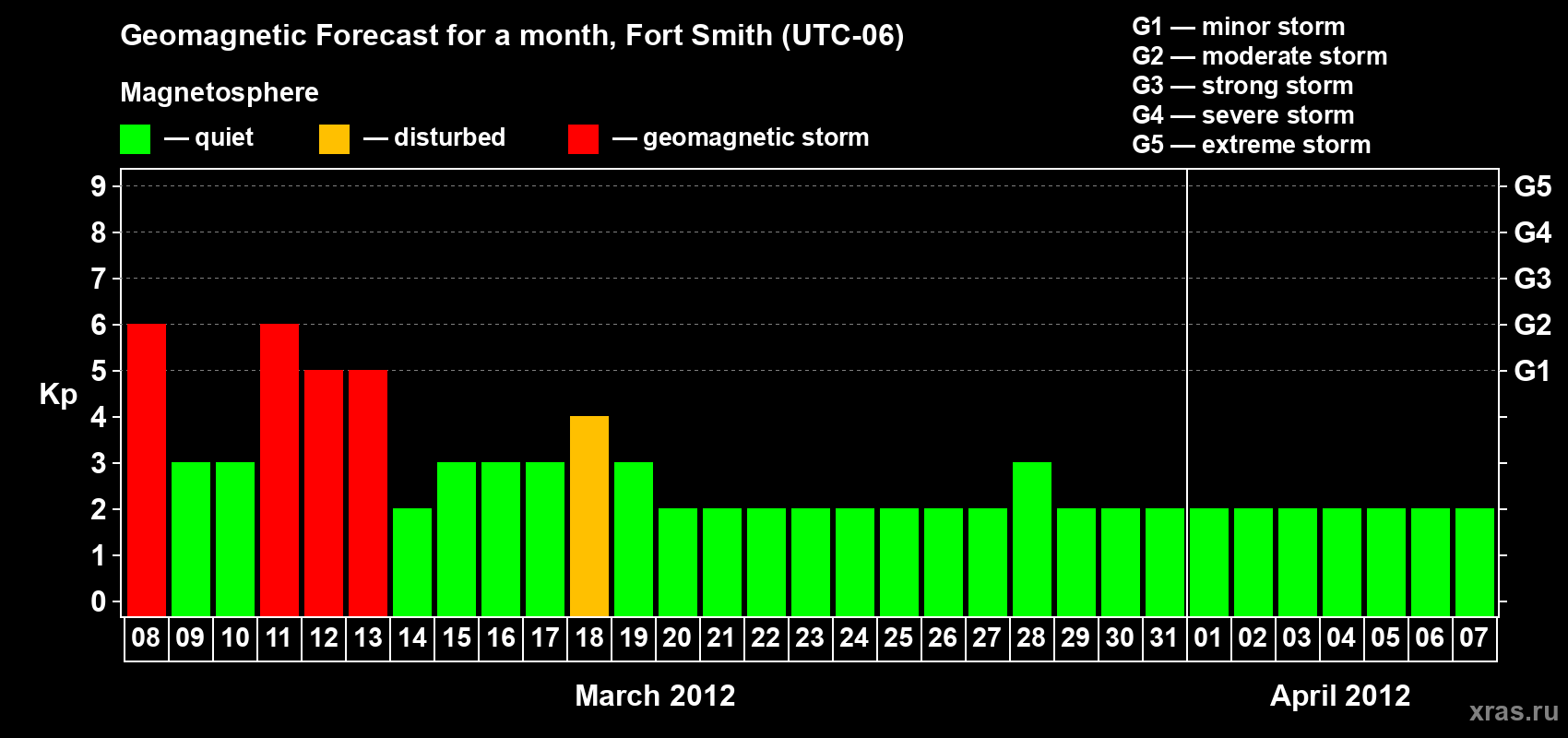The height and width of the screenshot is (738, 1568).
Task: Click the Kp axis label
Action: (58, 395)
